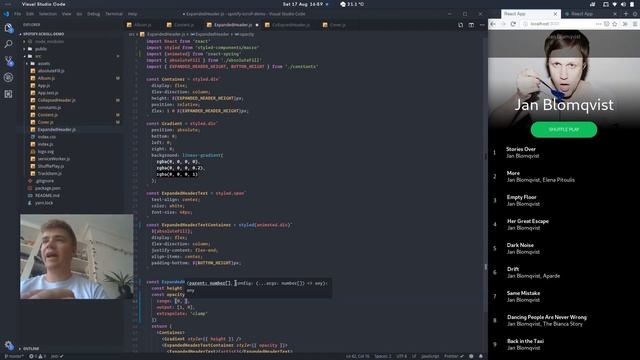Open the Terminal menu
This screenshot has height=360, width=640.
point(114,14)
